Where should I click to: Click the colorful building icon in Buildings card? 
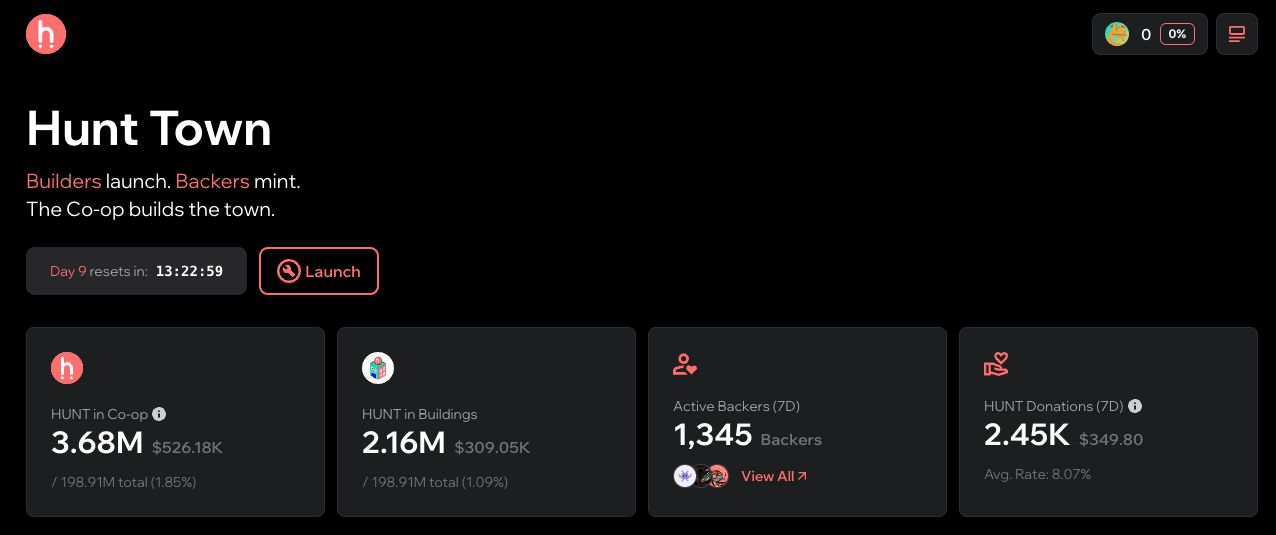(378, 368)
